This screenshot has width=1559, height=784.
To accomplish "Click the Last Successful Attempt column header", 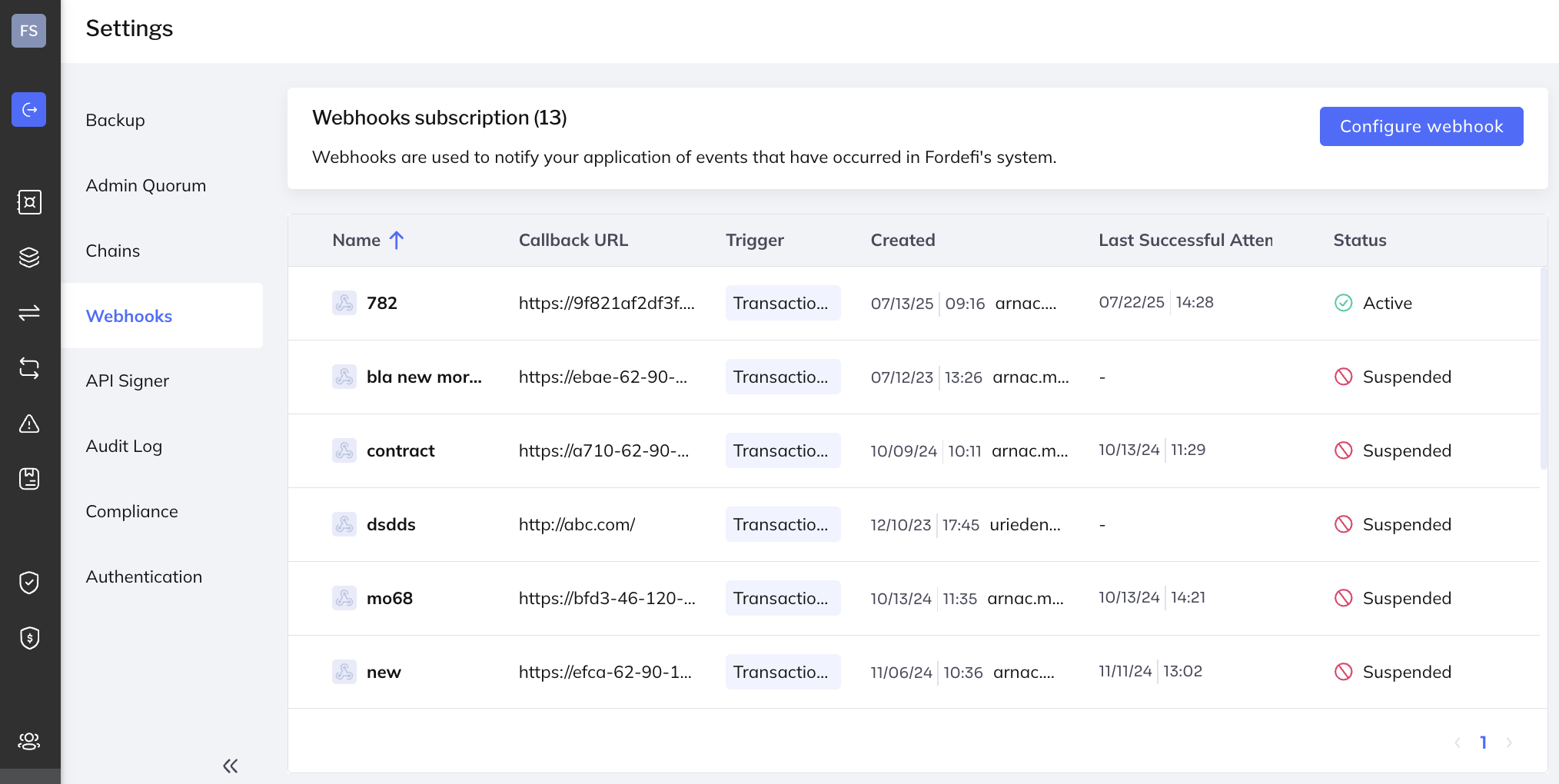I will [1185, 240].
